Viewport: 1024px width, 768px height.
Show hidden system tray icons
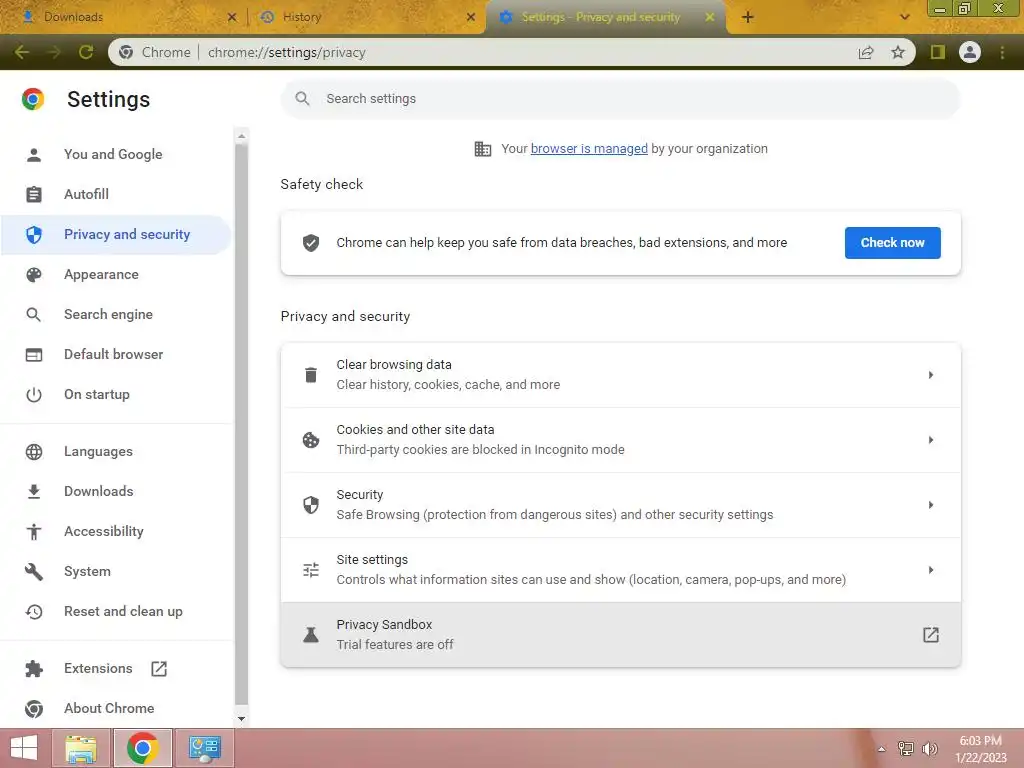pos(882,749)
